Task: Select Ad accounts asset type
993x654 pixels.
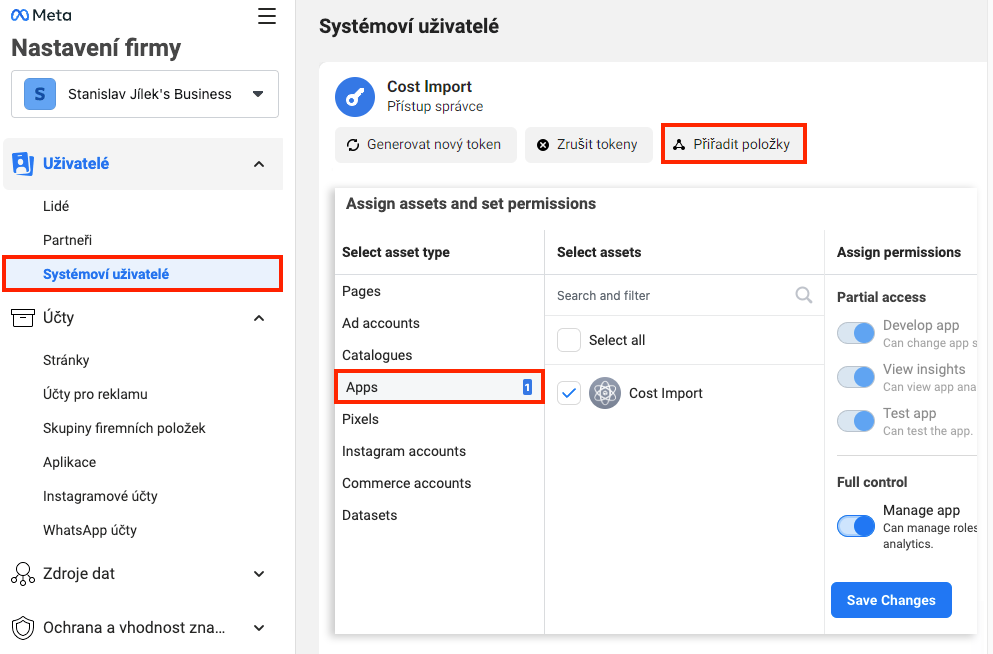Action: pos(381,323)
